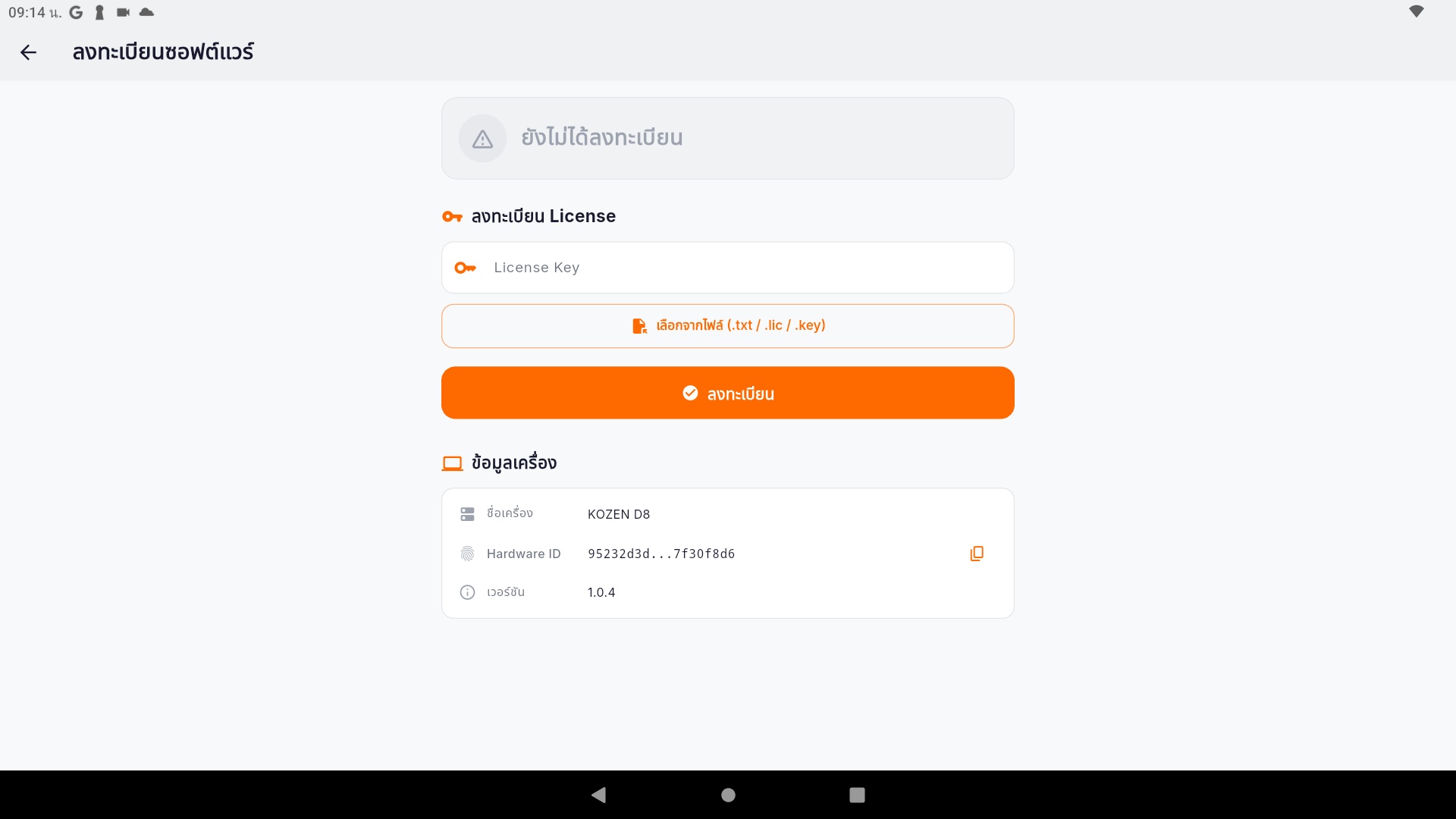This screenshot has height=819, width=1456.
Task: Click the info icon beside เวอร์ชัน
Action: click(x=467, y=592)
